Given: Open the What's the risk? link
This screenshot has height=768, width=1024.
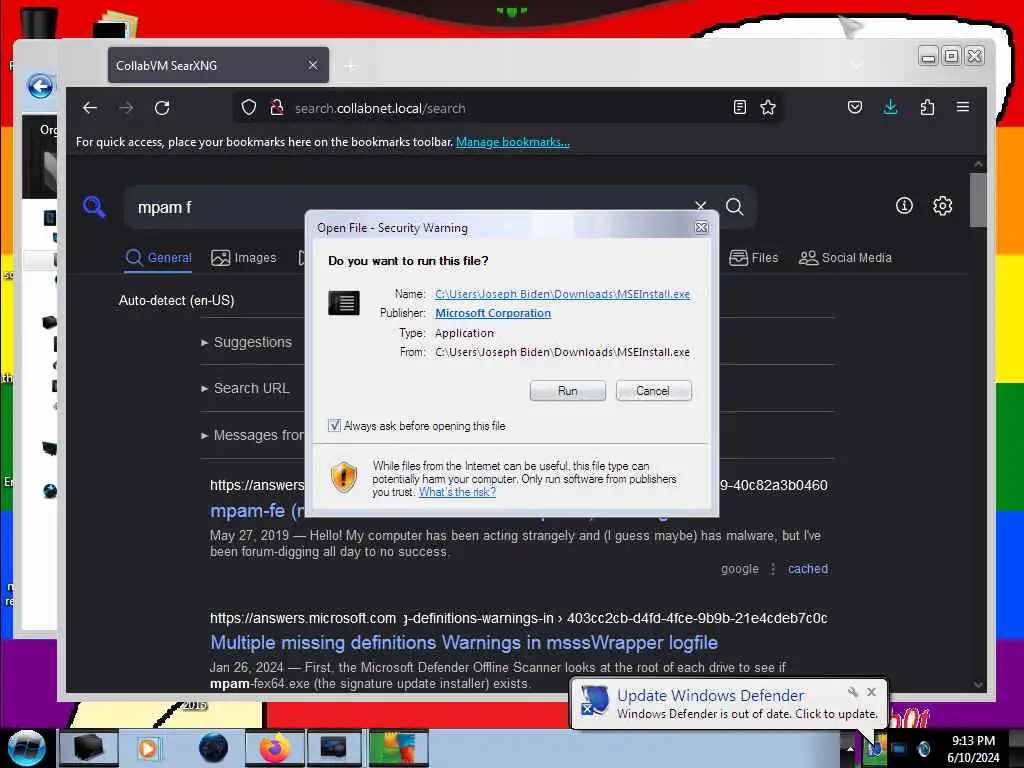Looking at the screenshot, I should coord(457,492).
